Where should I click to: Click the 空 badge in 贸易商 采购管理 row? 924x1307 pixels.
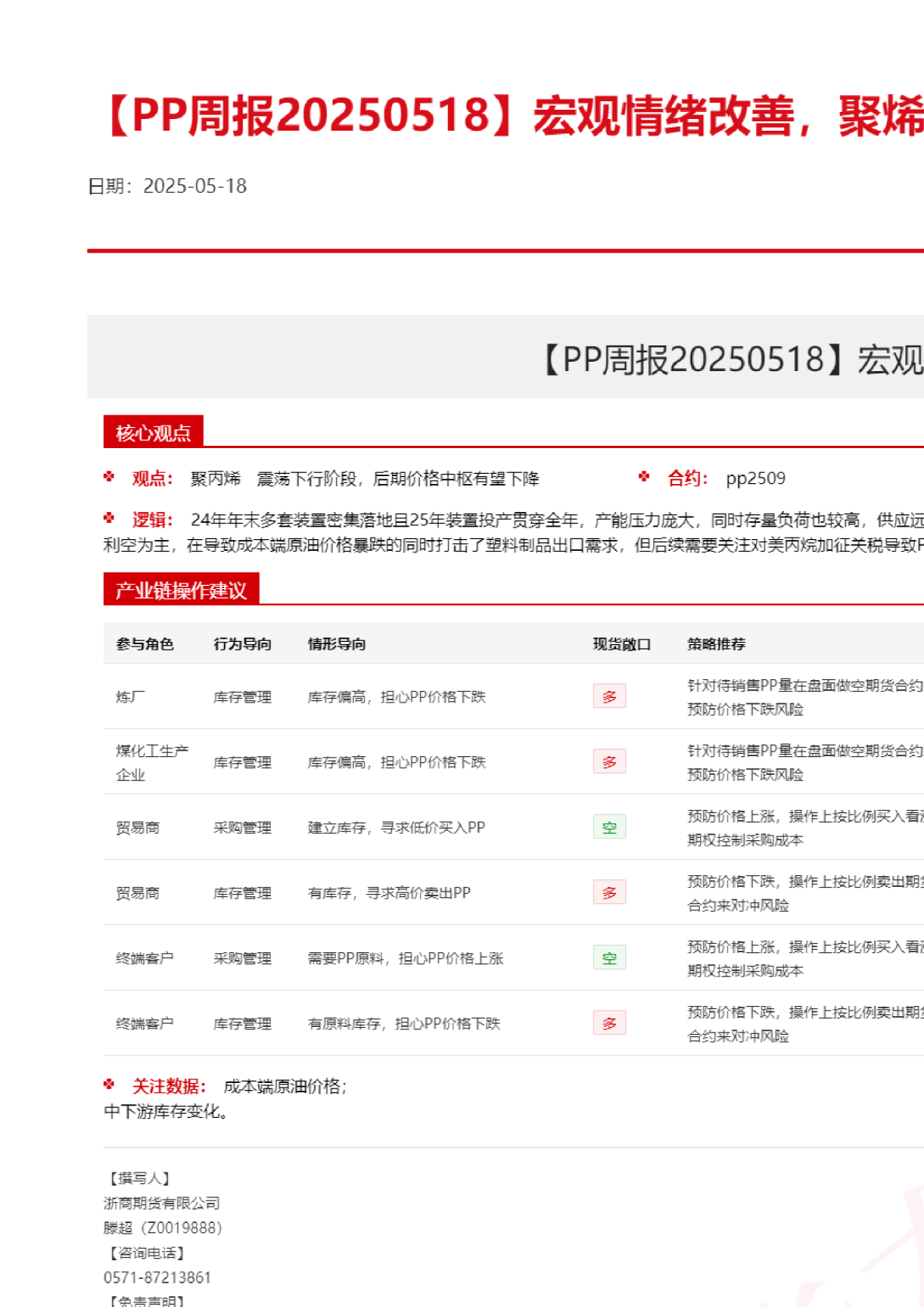609,827
